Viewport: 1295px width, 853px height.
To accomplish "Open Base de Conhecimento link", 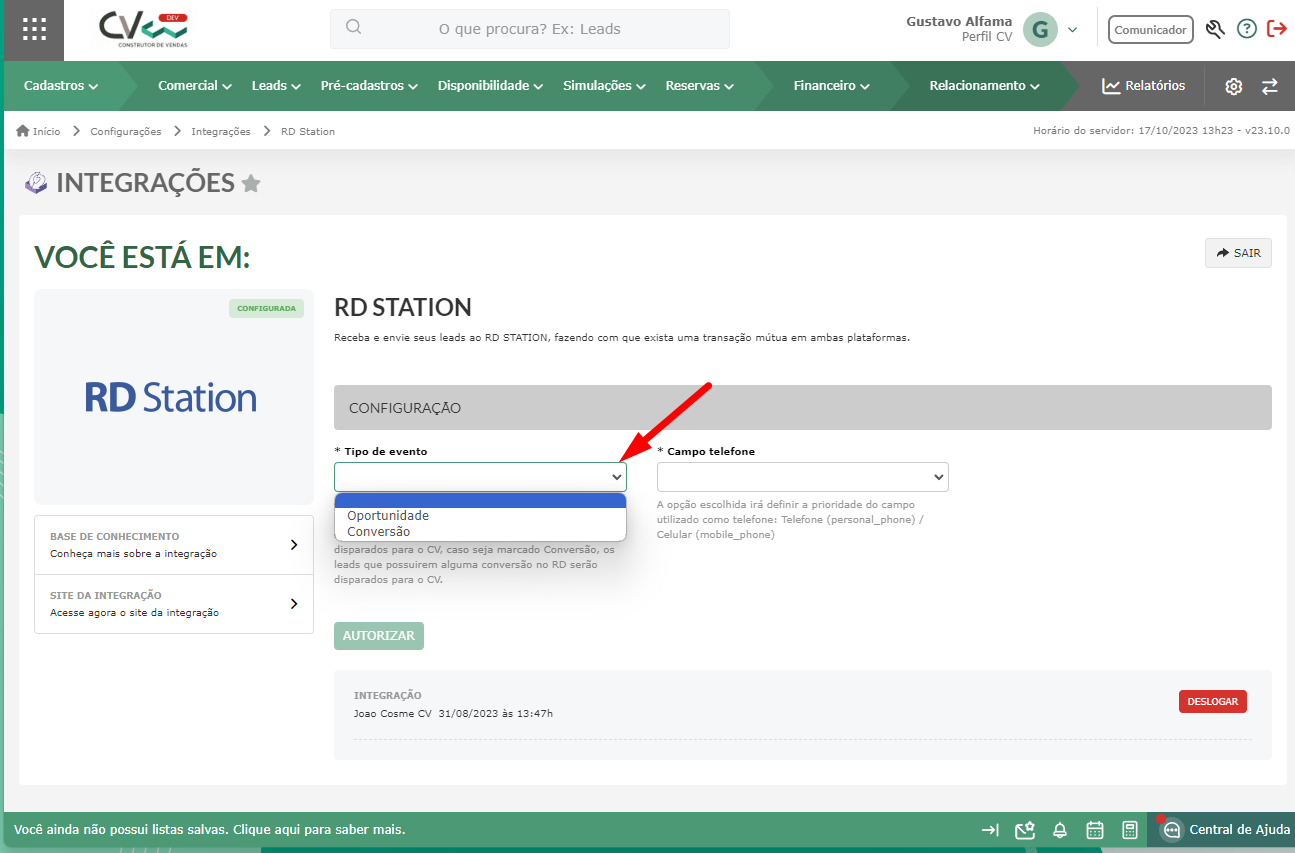I will tap(174, 545).
